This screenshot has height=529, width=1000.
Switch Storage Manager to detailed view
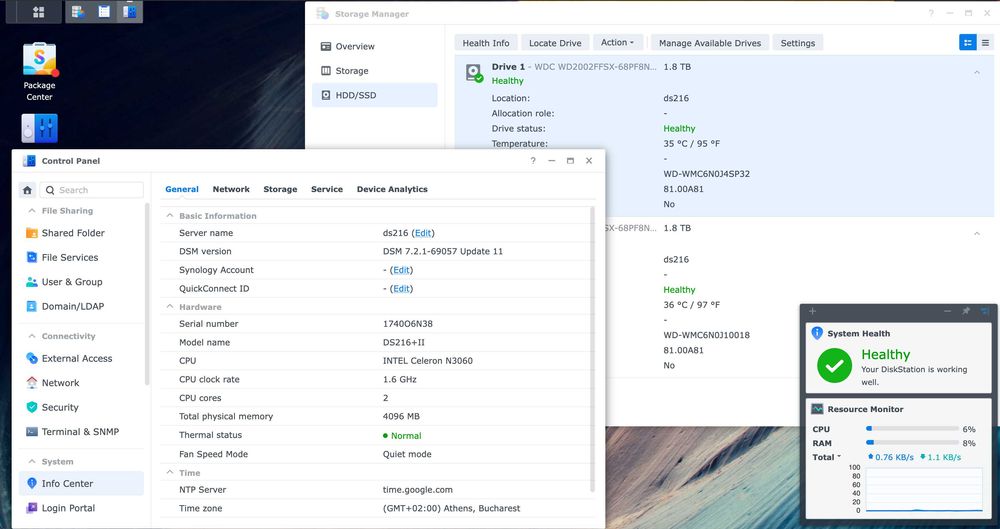(967, 43)
